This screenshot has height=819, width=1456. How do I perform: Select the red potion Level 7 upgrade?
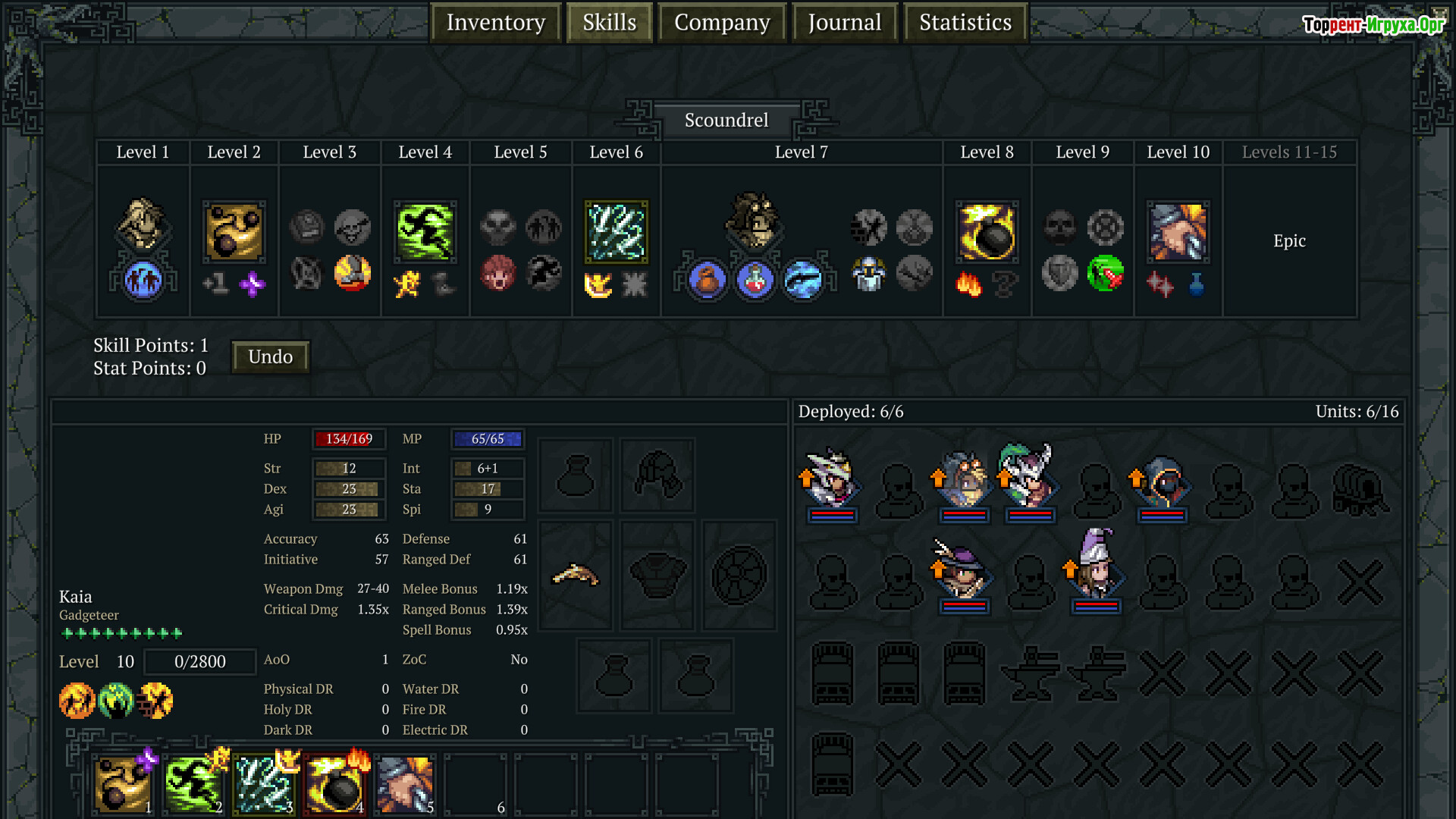point(755,280)
